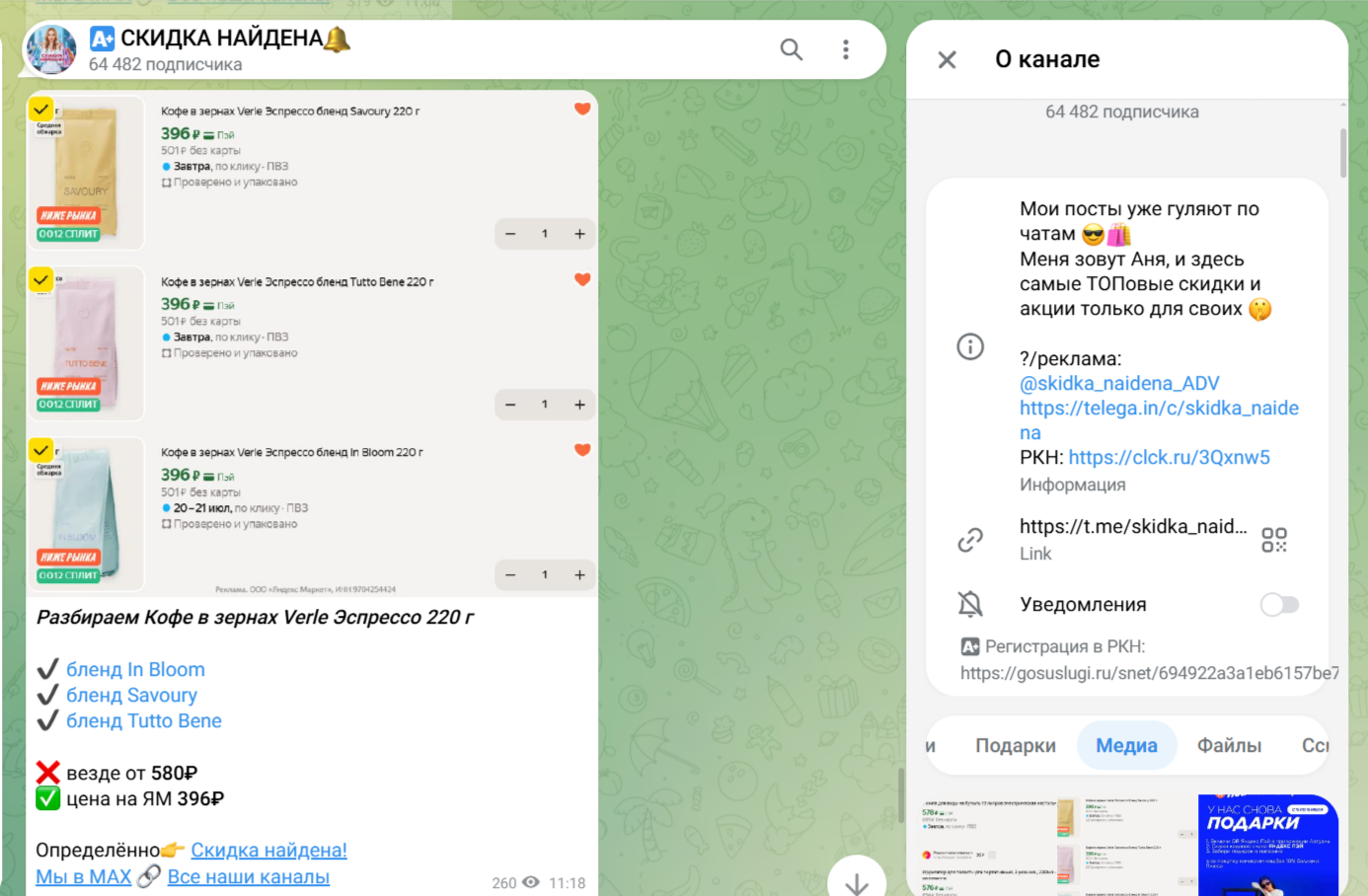Open the бленд Savoury link
Viewport: 1368px width, 896px height.
pyautogui.click(x=131, y=695)
